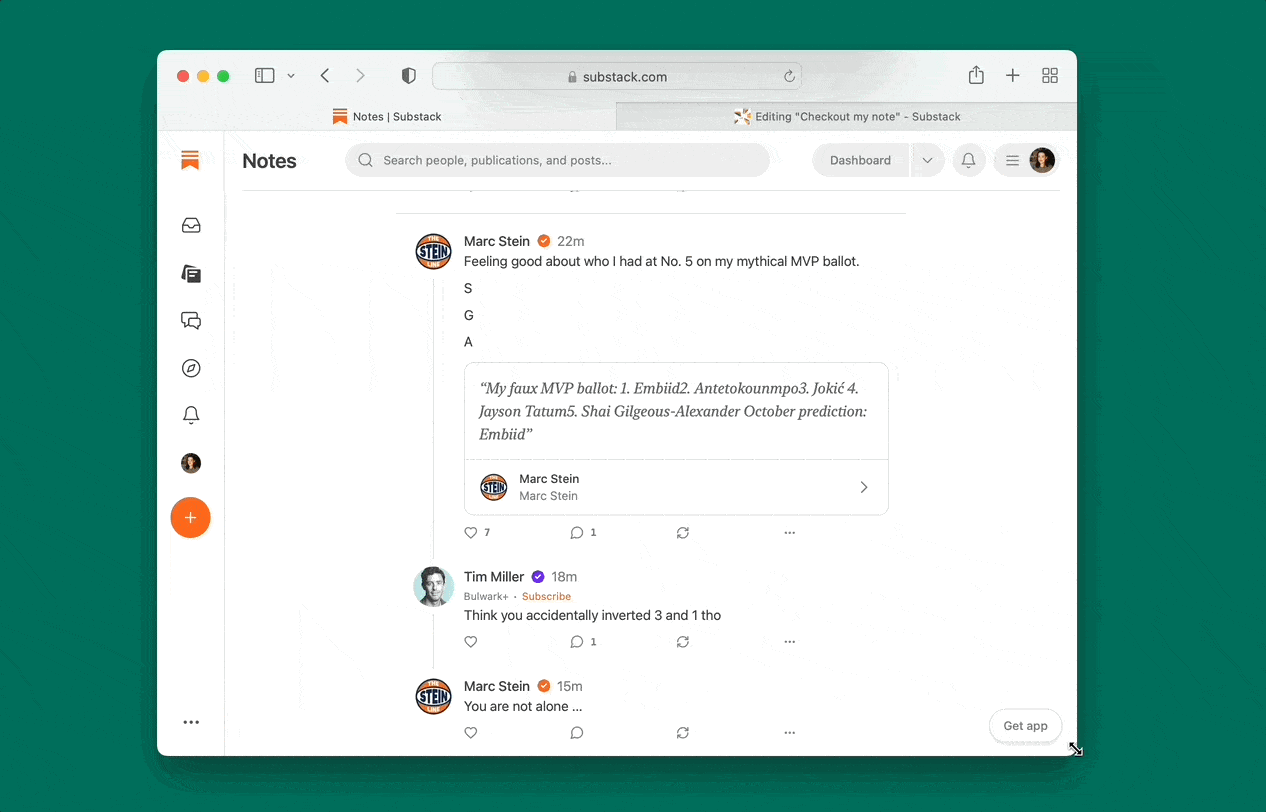Viewport: 1266px width, 812px height.
Task: Click the top-bar notifications bell
Action: [968, 160]
